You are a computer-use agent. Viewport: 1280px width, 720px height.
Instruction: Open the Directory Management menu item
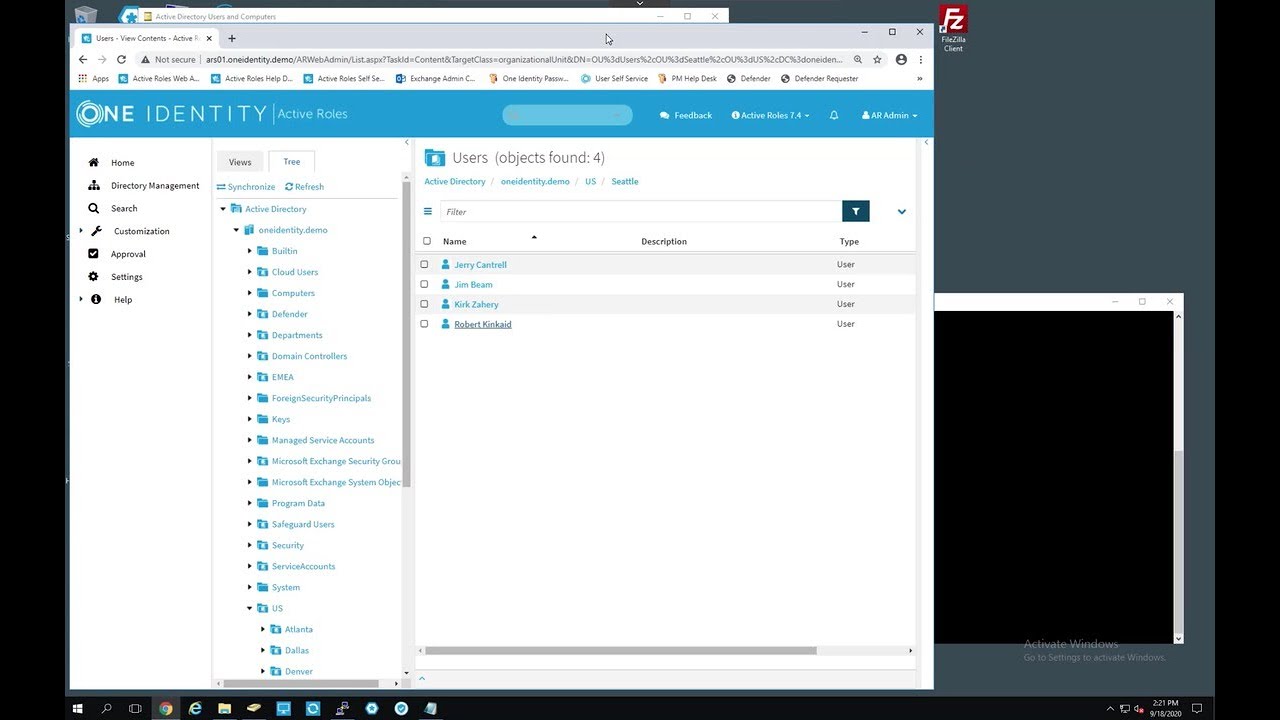click(155, 185)
